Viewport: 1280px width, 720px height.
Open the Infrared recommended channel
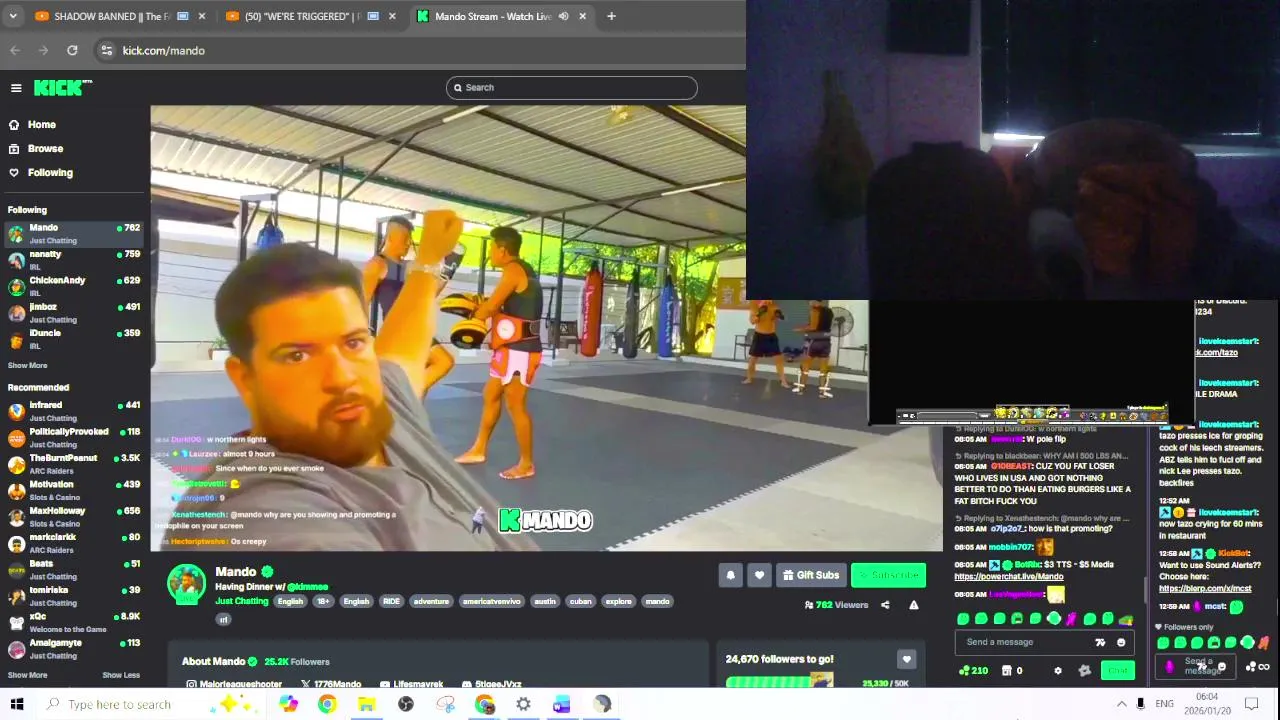coord(72,411)
